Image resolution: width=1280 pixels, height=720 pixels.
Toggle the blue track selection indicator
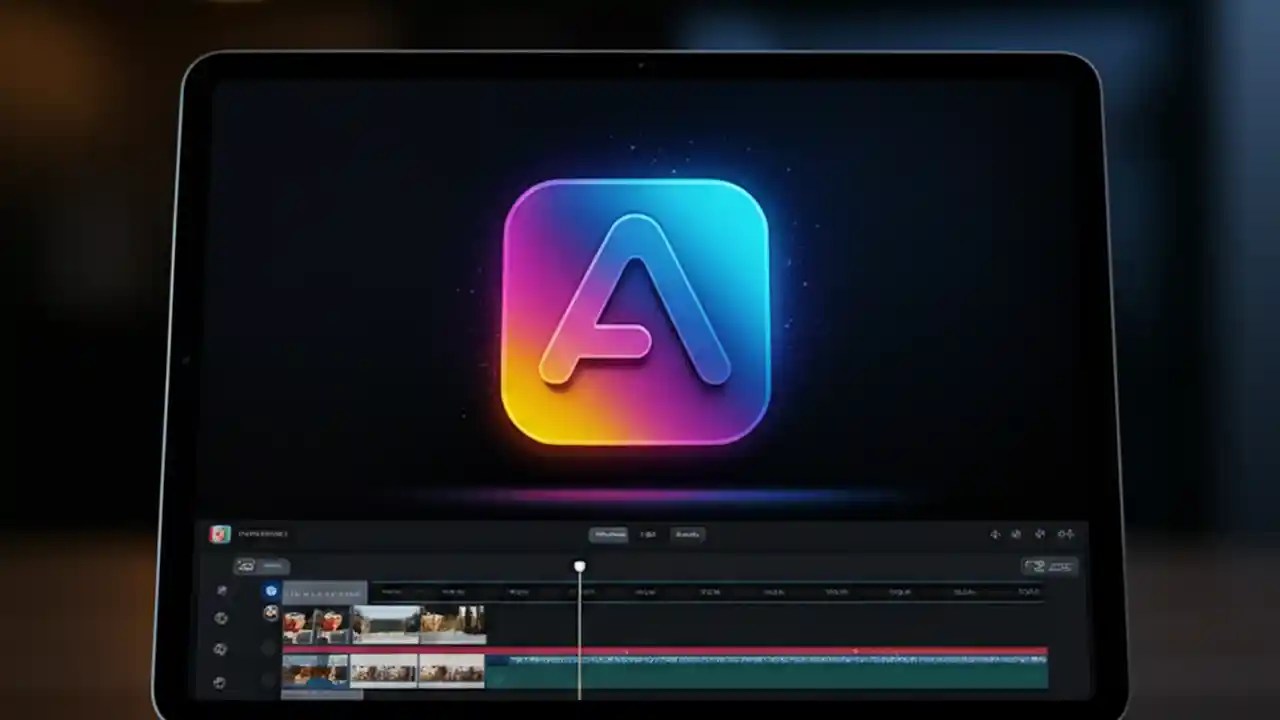271,591
